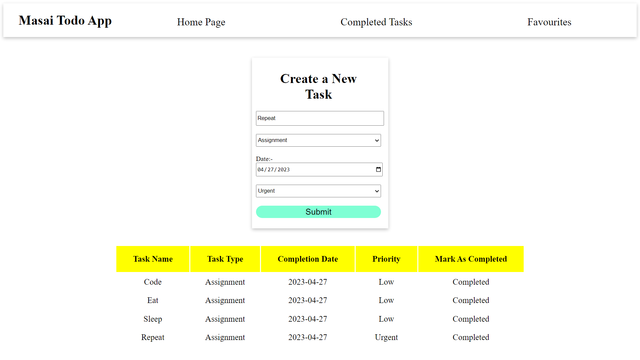Open the Home Page nav link
This screenshot has width=640, height=360.
(x=201, y=22)
